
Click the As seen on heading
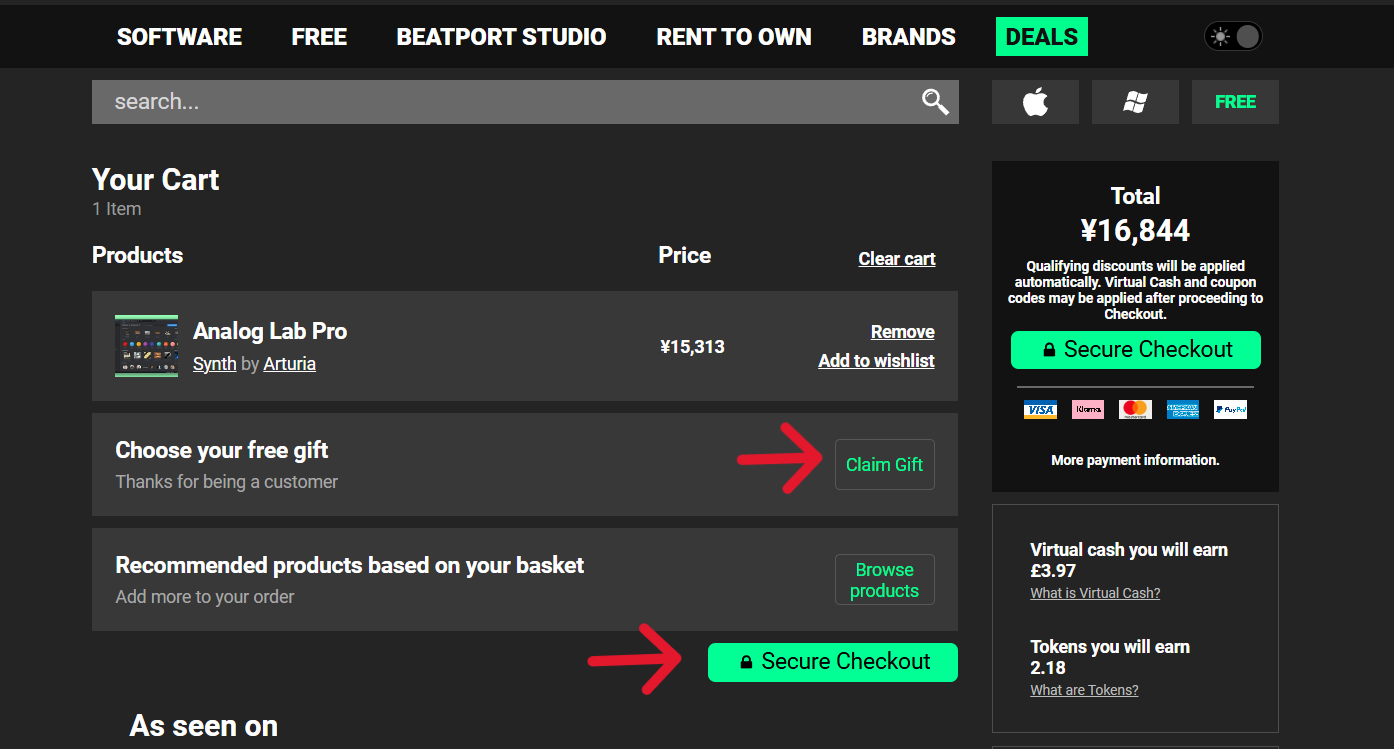[204, 726]
